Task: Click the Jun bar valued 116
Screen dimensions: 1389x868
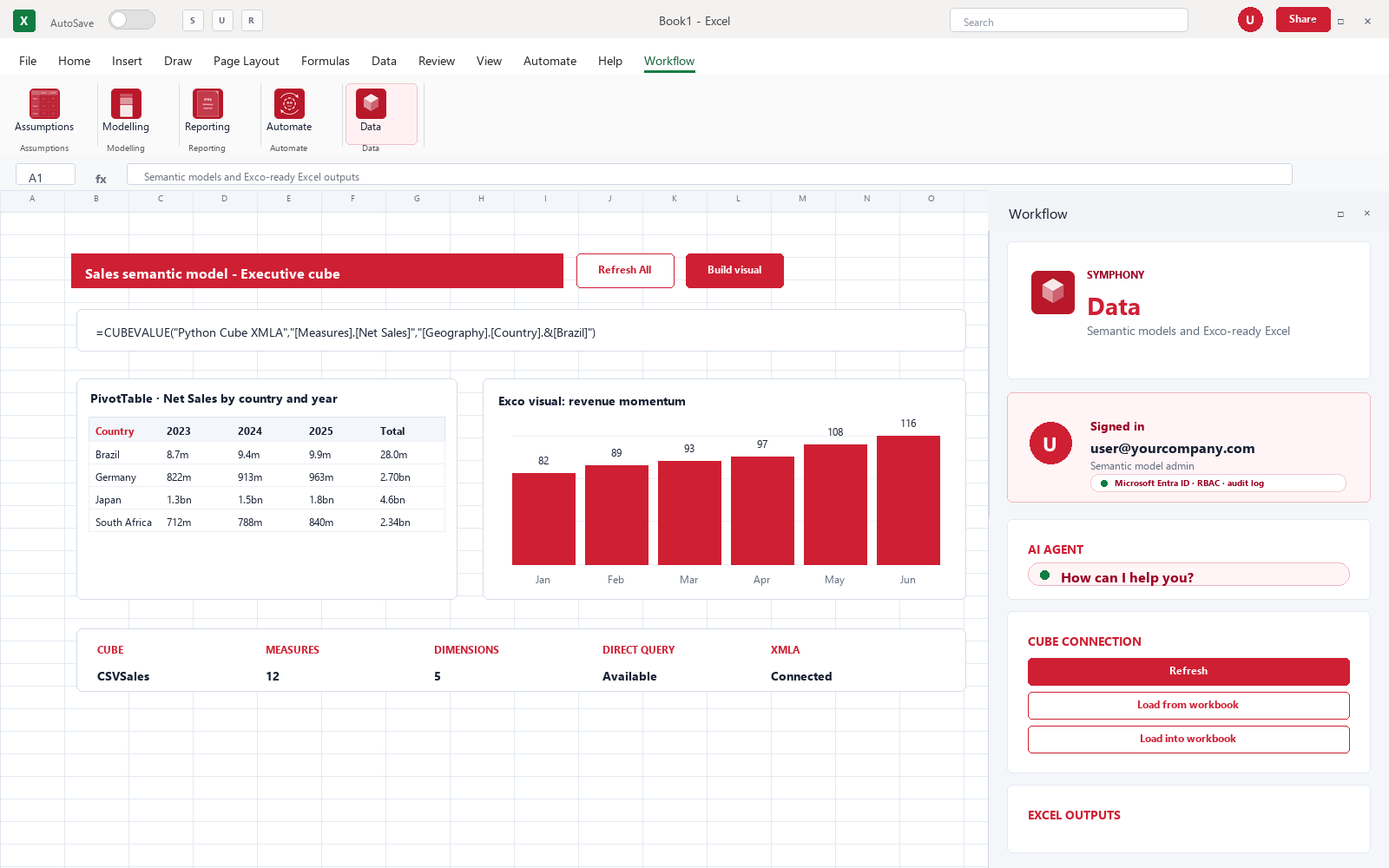Action: pos(908,500)
